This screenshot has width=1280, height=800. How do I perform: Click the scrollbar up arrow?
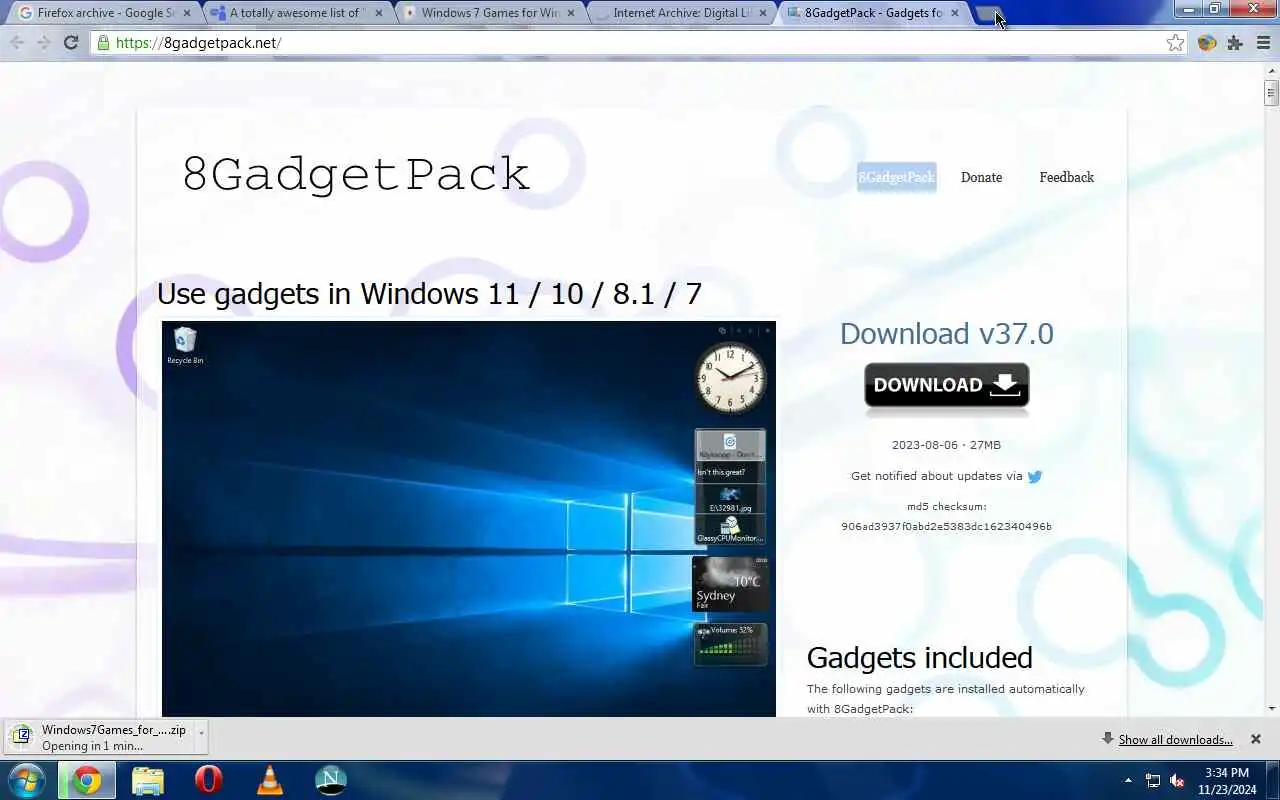pos(1271,71)
